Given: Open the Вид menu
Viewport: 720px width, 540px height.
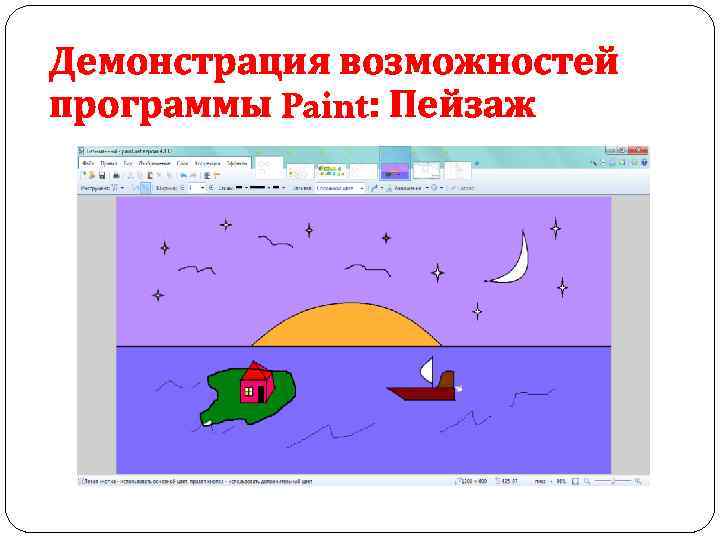Looking at the screenshot, I should click(128, 163).
